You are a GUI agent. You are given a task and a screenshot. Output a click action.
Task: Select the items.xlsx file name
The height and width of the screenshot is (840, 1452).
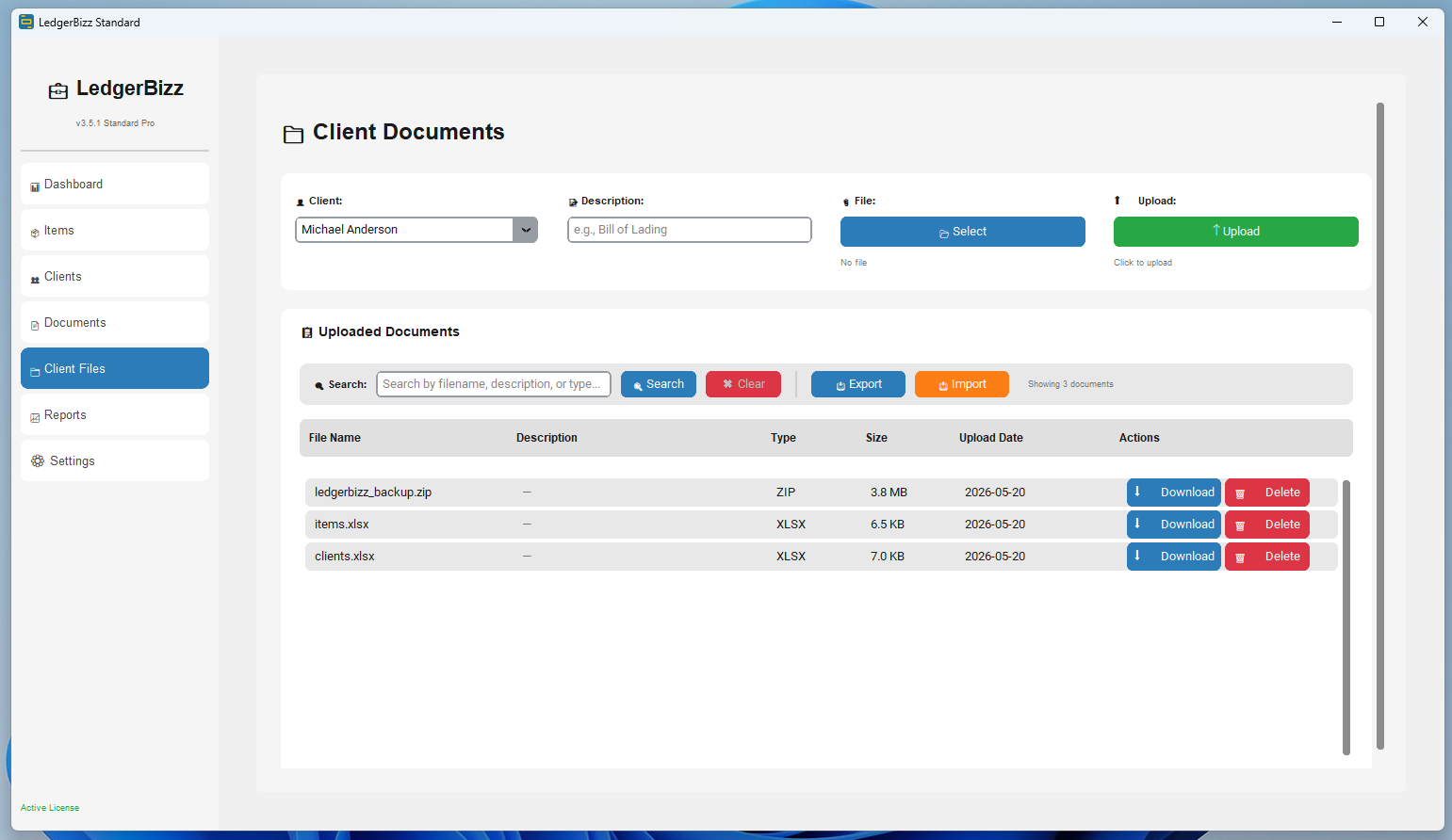342,525
